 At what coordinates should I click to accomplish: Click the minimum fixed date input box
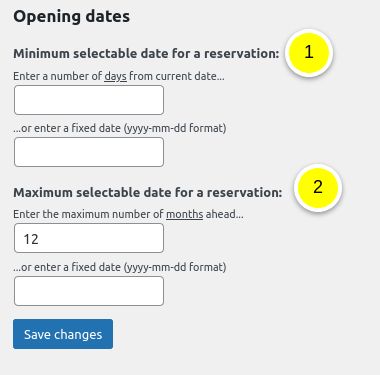[x=89, y=152]
